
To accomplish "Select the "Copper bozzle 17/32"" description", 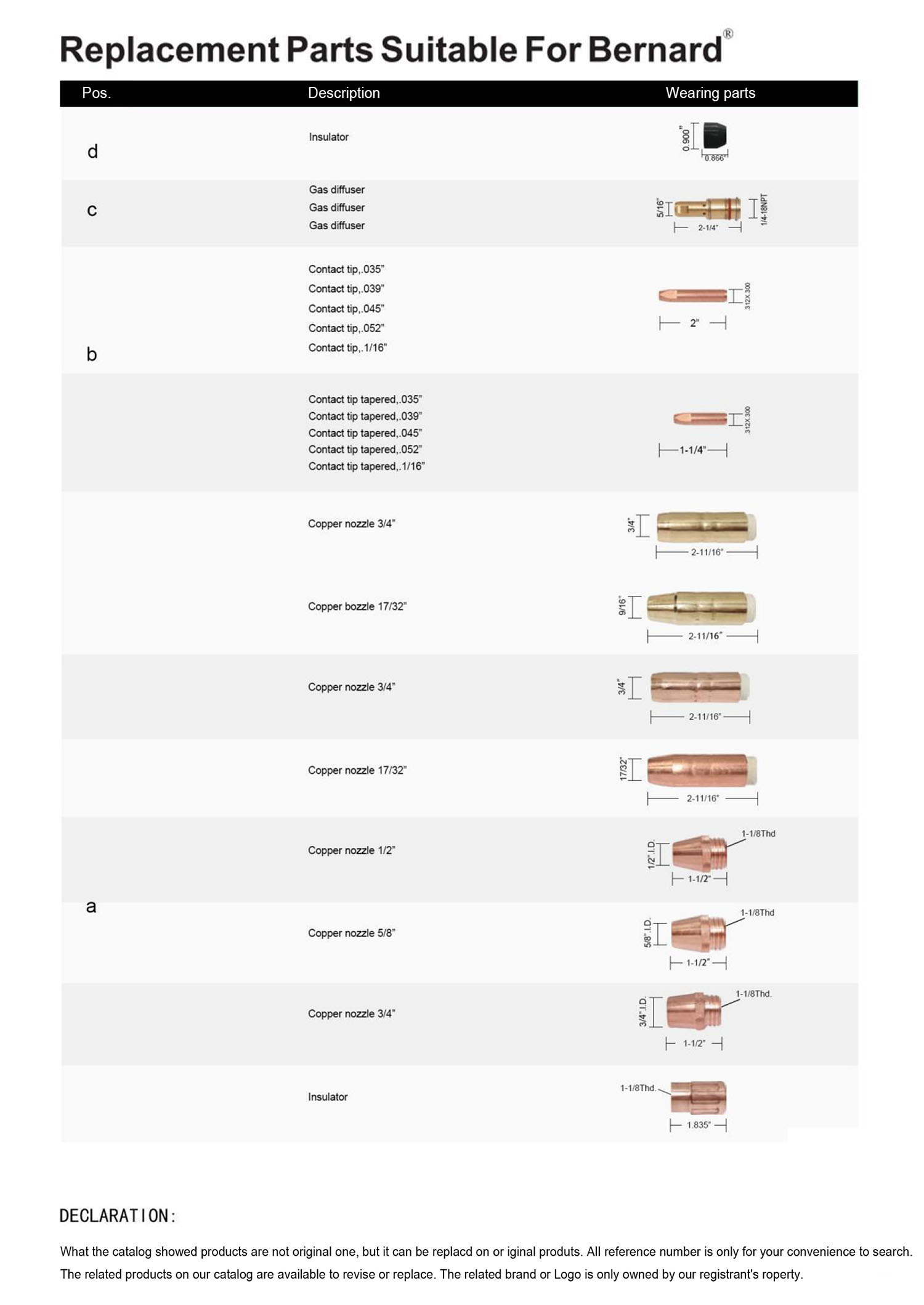I will [357, 606].
